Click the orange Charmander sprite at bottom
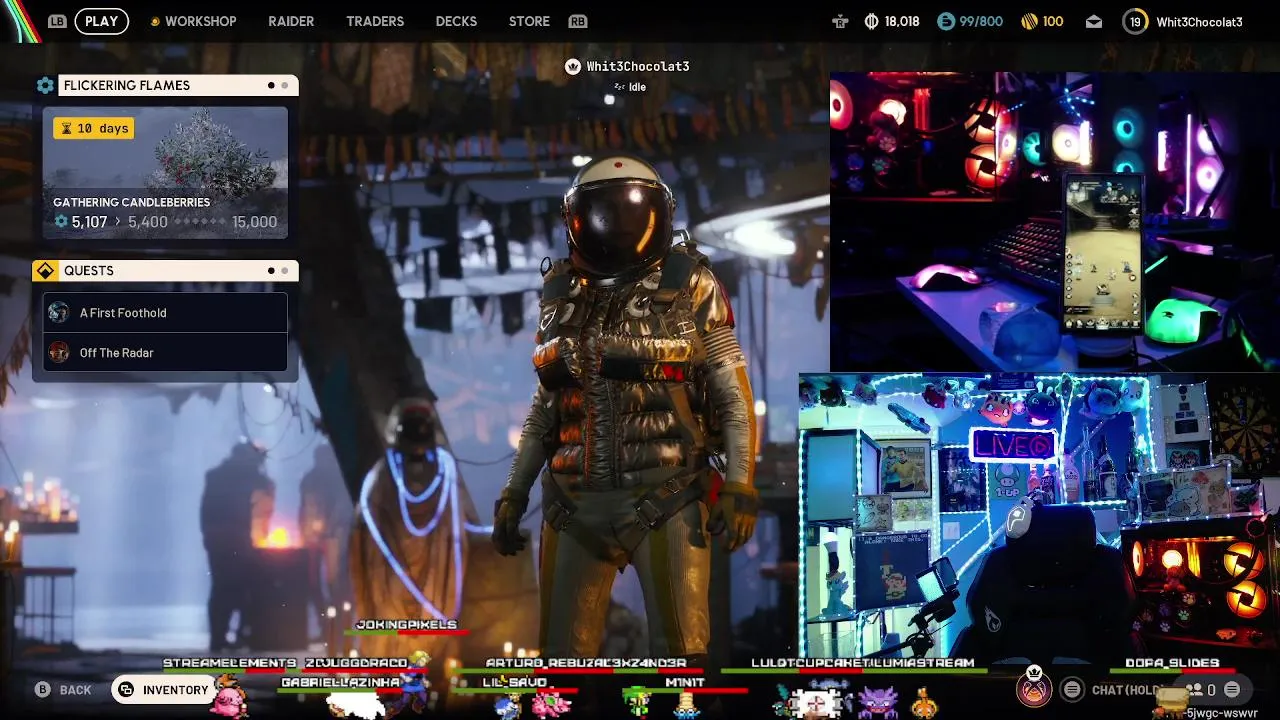 (x=923, y=704)
